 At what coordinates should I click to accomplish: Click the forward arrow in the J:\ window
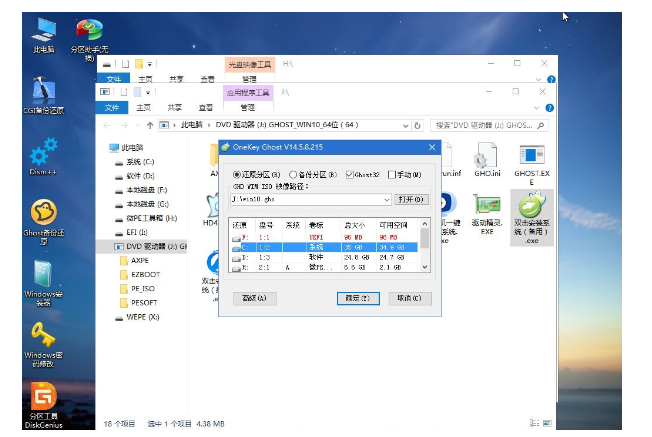124,125
